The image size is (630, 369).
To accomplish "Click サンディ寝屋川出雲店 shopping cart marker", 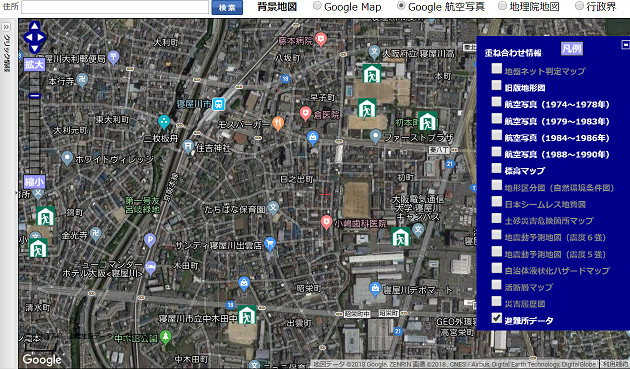I will tap(270, 243).
